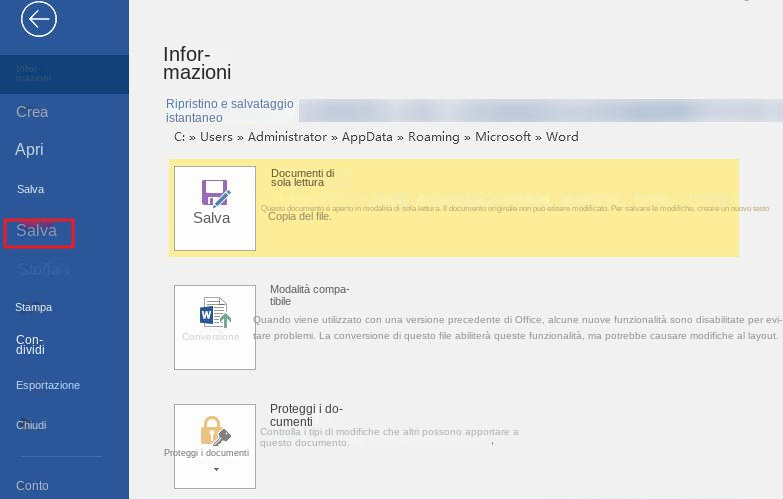783x499 pixels.
Task: Click the Word folder in the file path
Action: [562, 137]
